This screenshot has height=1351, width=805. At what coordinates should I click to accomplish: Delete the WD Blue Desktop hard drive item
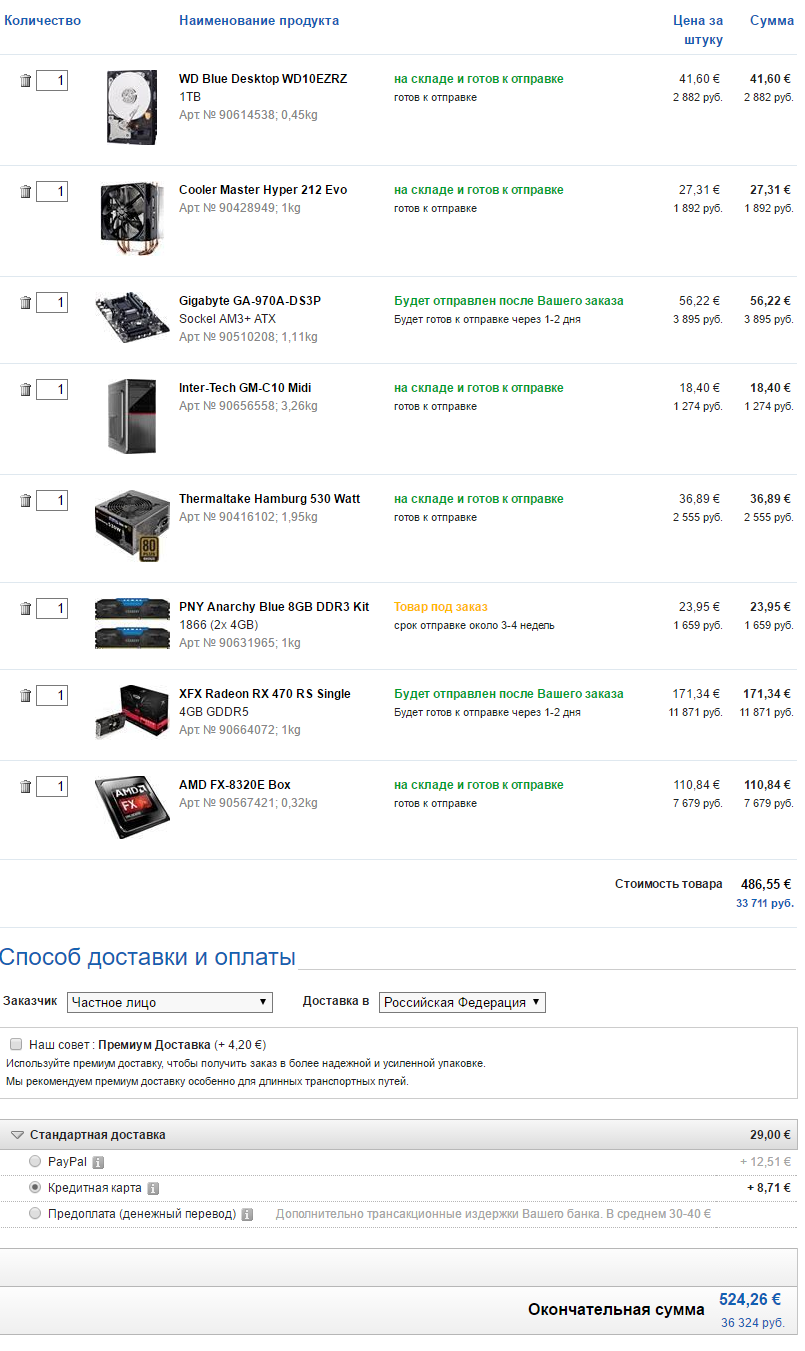tap(26, 81)
